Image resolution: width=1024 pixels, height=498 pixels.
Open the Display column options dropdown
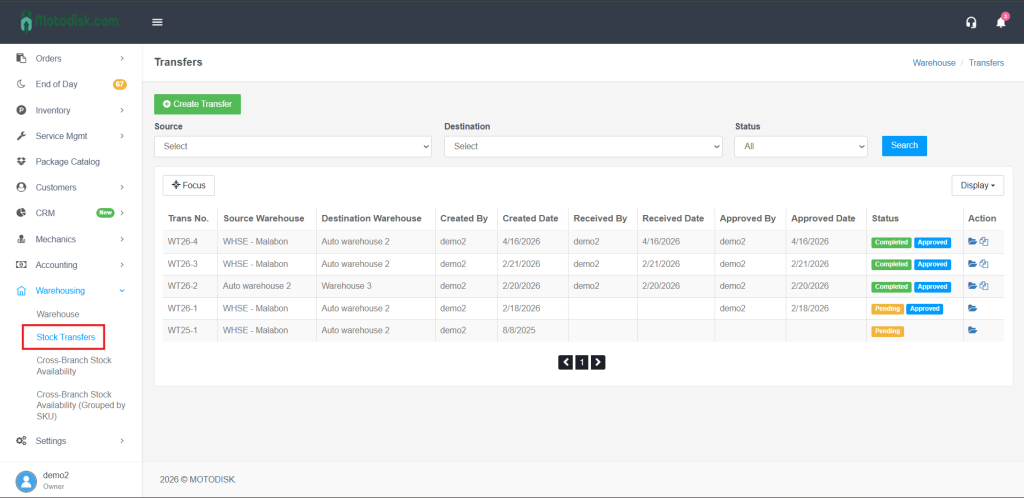(x=977, y=185)
